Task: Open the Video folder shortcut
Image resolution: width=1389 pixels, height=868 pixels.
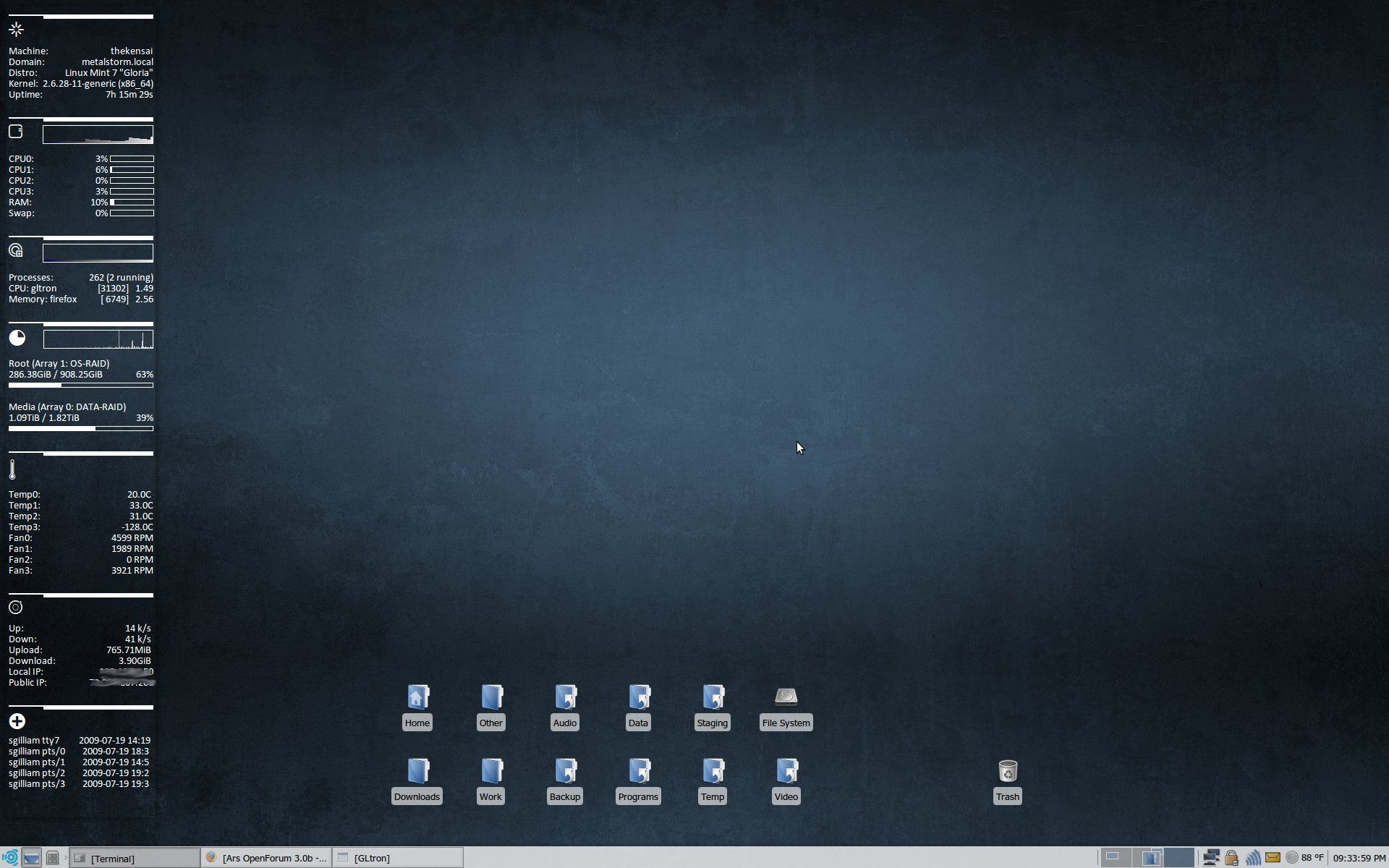Action: 786,772
